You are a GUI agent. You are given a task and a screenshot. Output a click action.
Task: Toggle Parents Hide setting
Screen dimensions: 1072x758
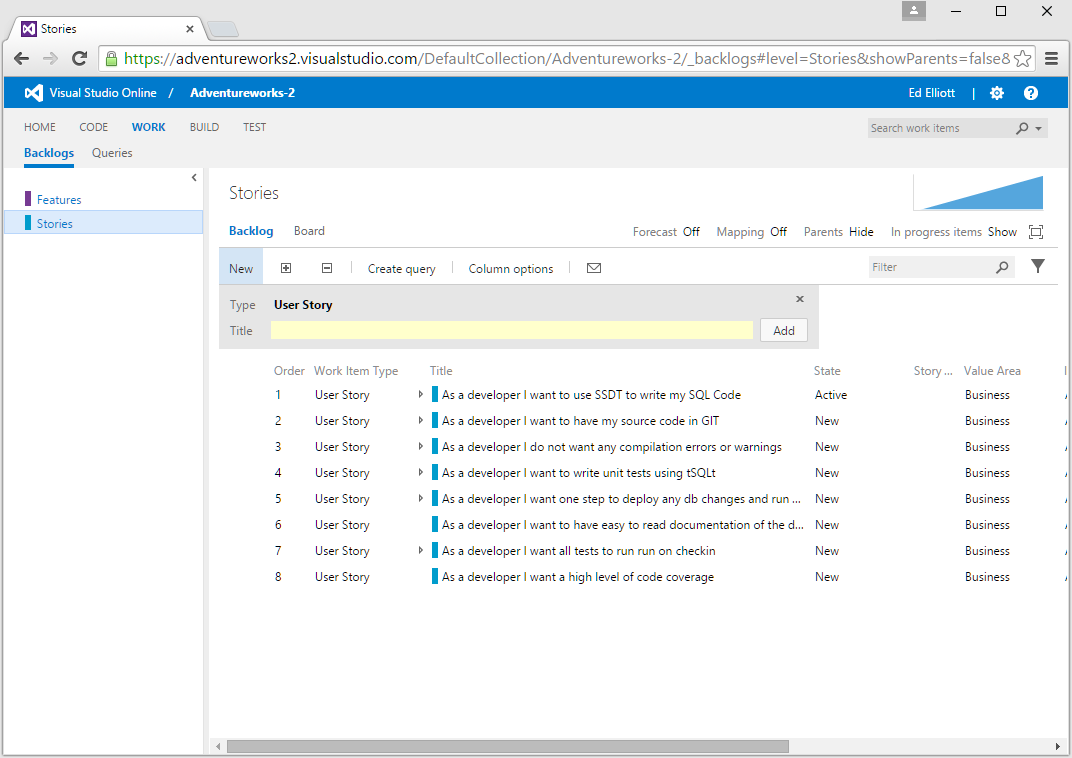coord(860,232)
